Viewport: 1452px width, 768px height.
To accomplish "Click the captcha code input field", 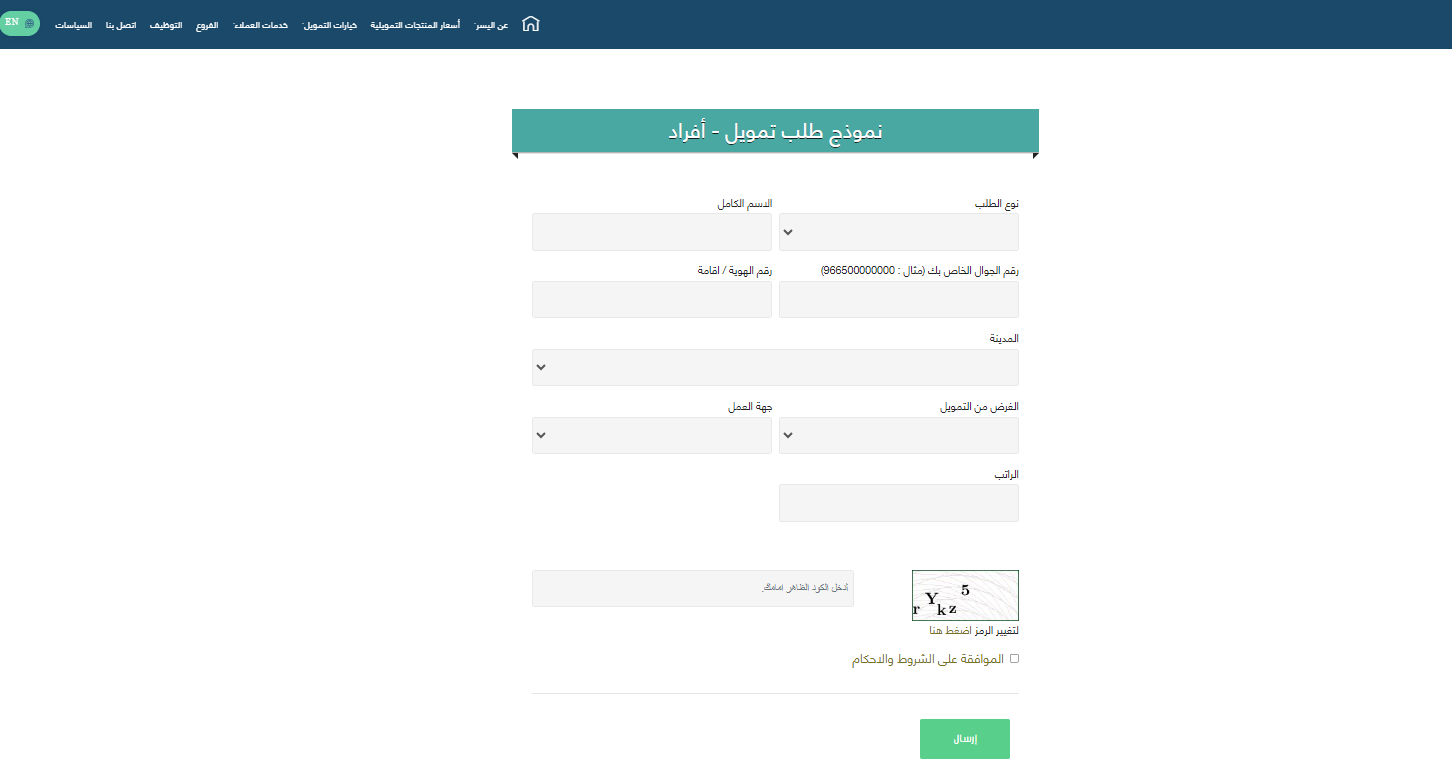I will click(693, 588).
